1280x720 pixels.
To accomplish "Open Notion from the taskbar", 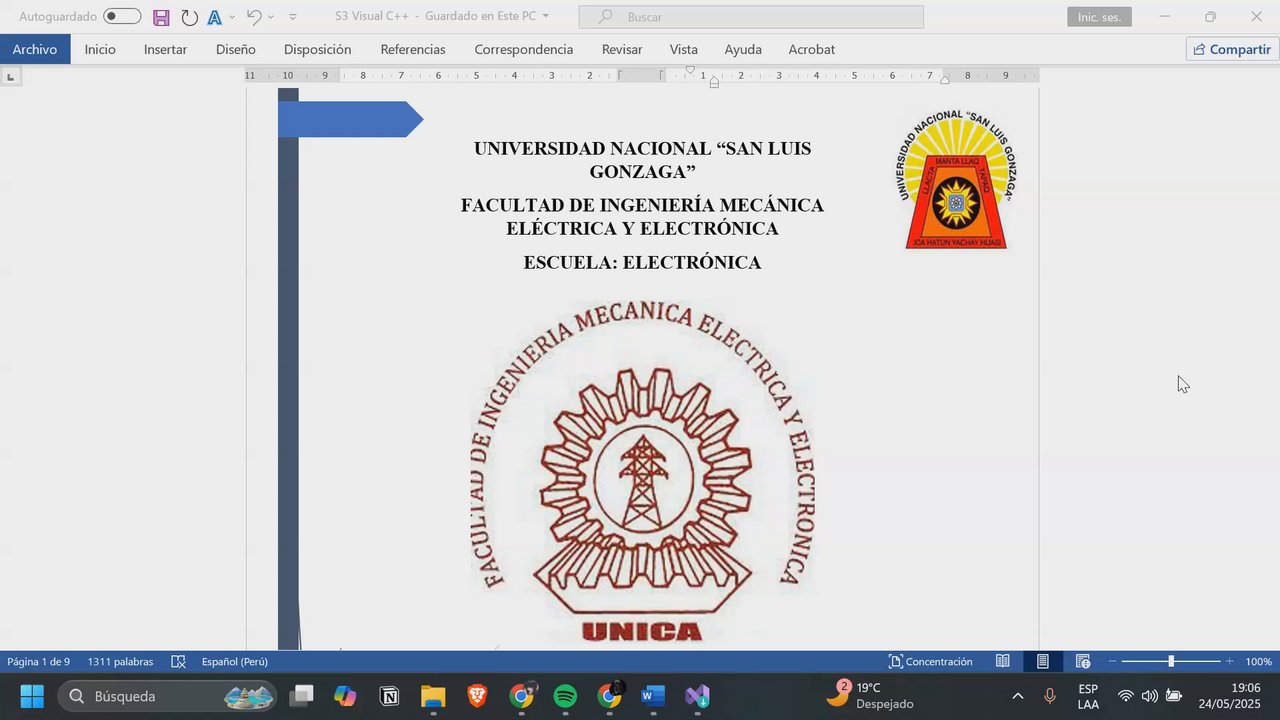I will coord(389,696).
